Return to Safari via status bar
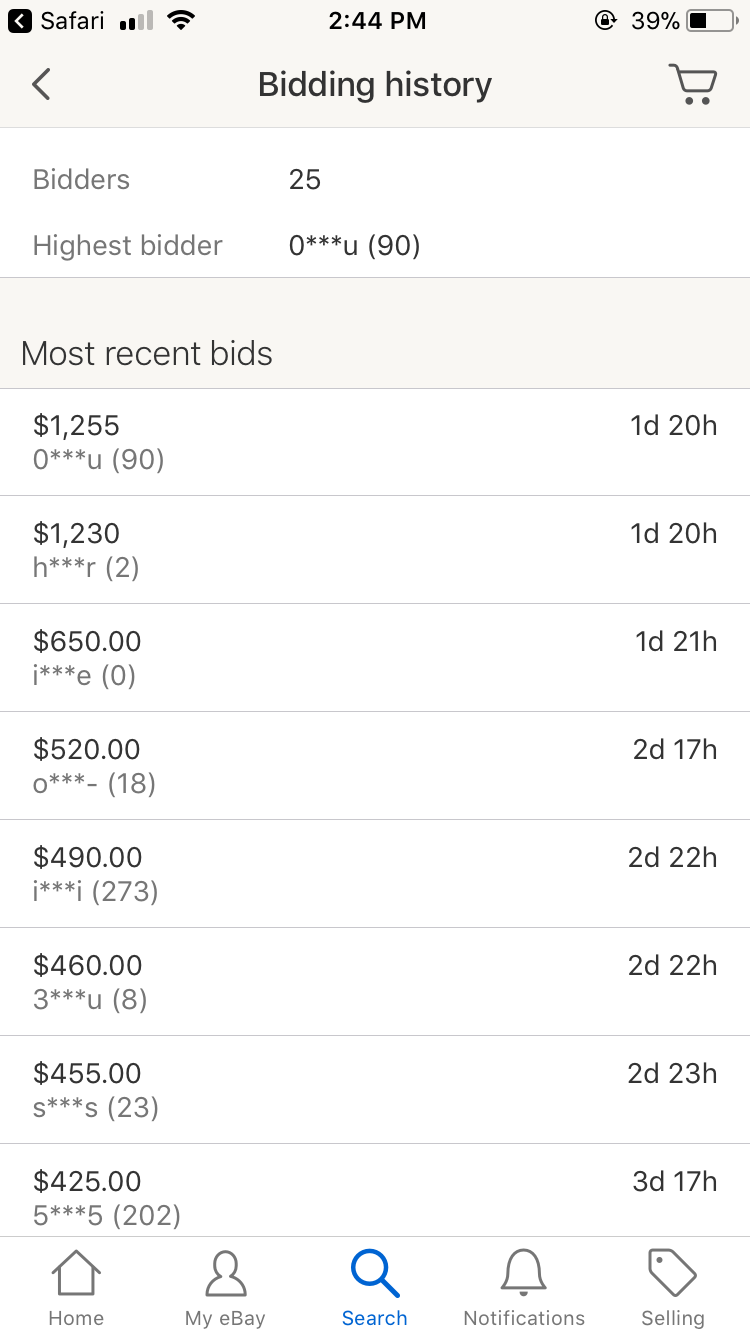 [x=58, y=21]
